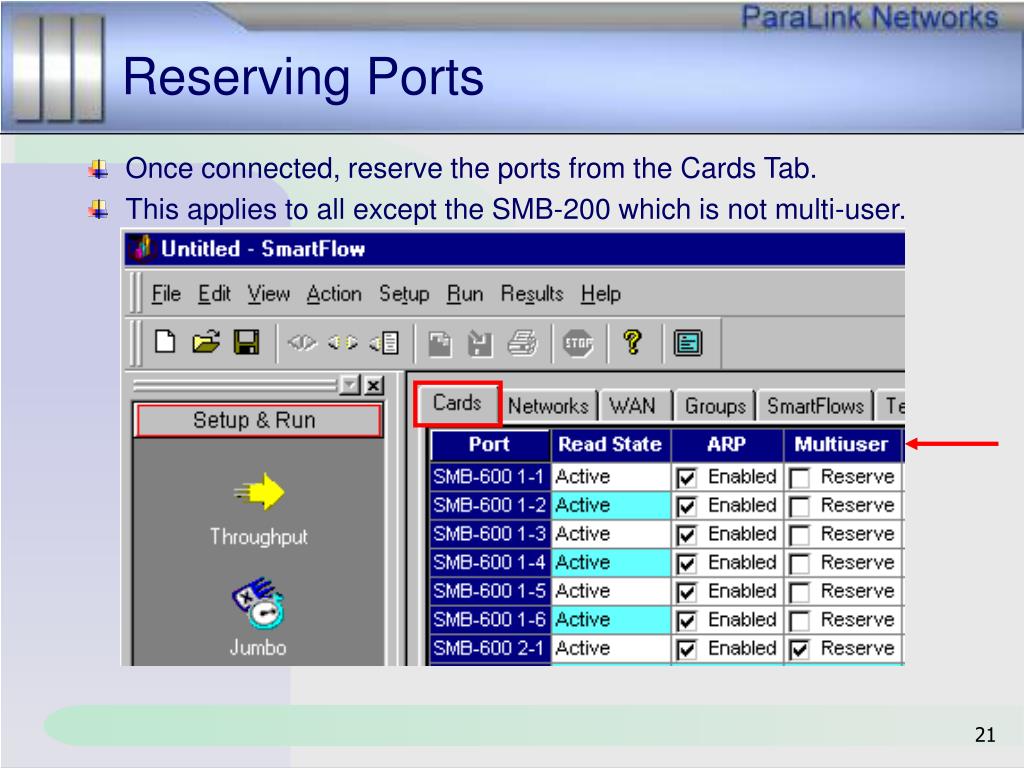Screen dimensions: 1024x768
Task: Open the View menu
Action: click(268, 294)
